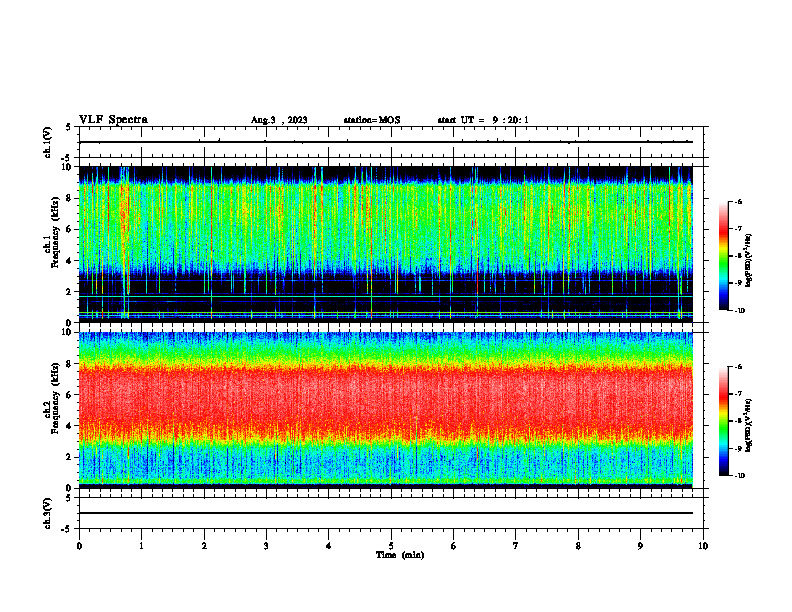This screenshot has width=792, height=612.
Task: Click the "-6" label on ch.2 colorbar
Action: (x=739, y=367)
